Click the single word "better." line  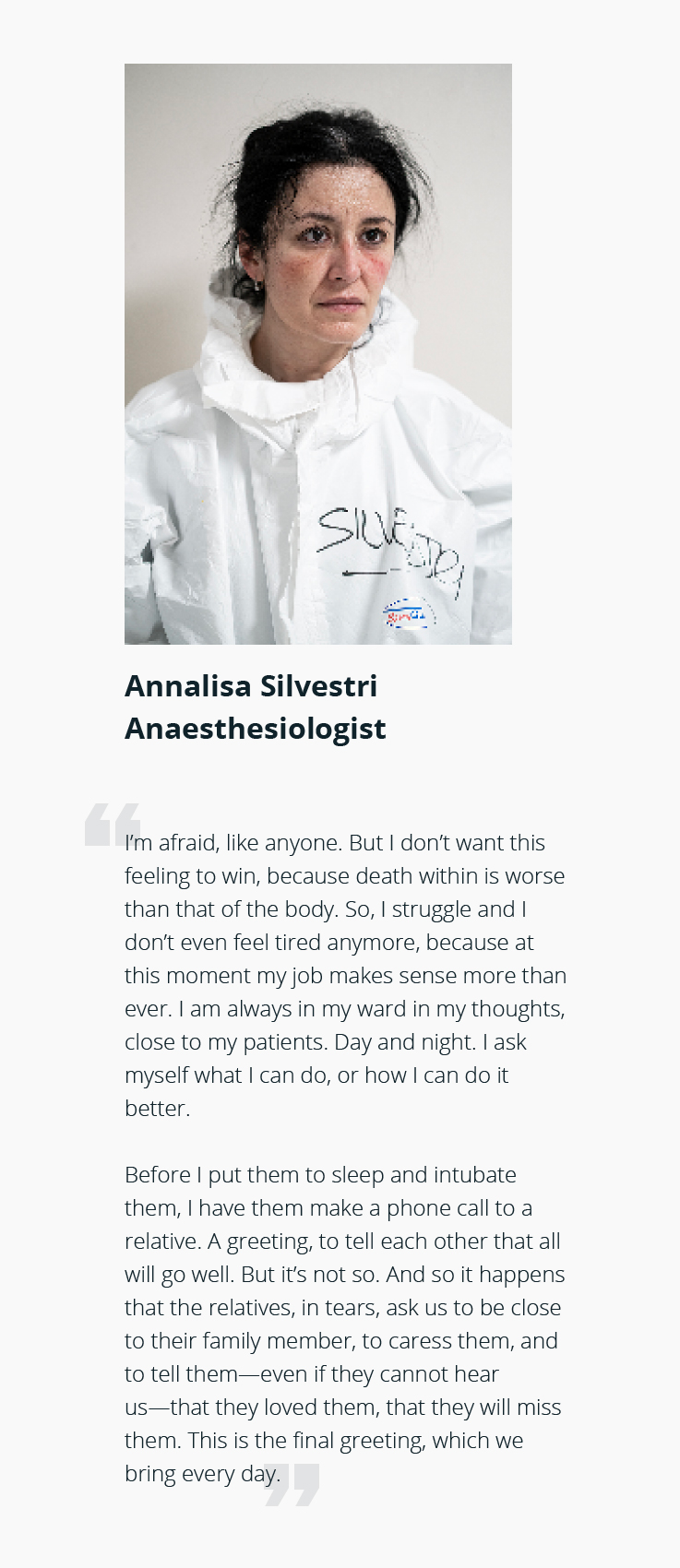pyautogui.click(x=158, y=1109)
